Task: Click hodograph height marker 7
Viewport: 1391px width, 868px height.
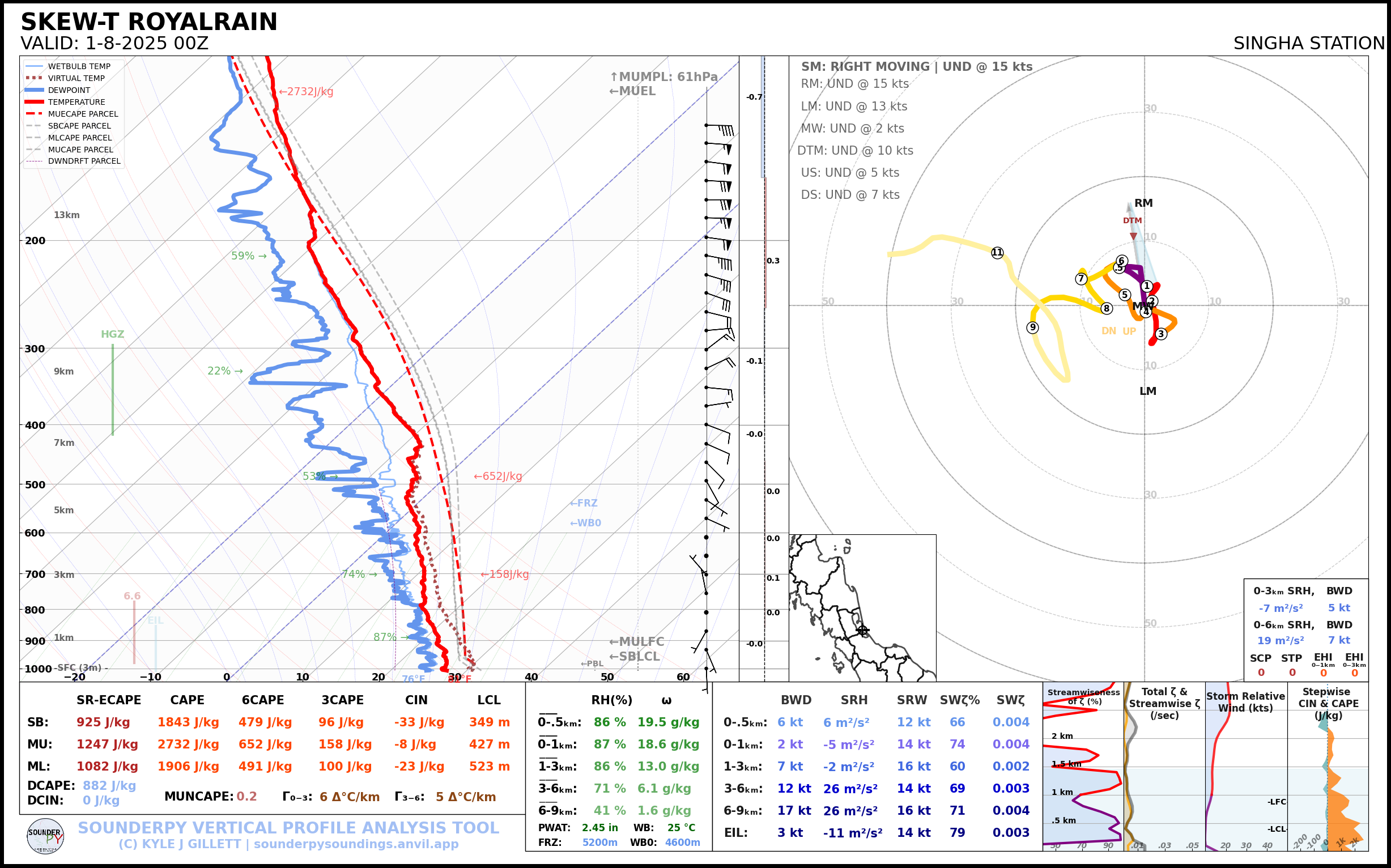Action: (x=1081, y=279)
